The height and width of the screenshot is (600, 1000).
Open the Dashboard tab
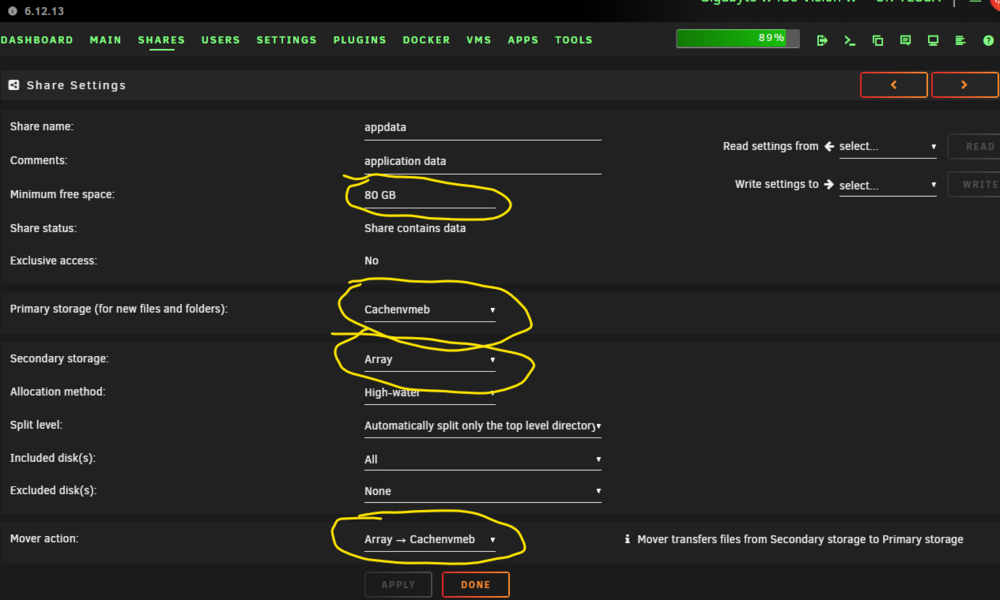pos(37,40)
